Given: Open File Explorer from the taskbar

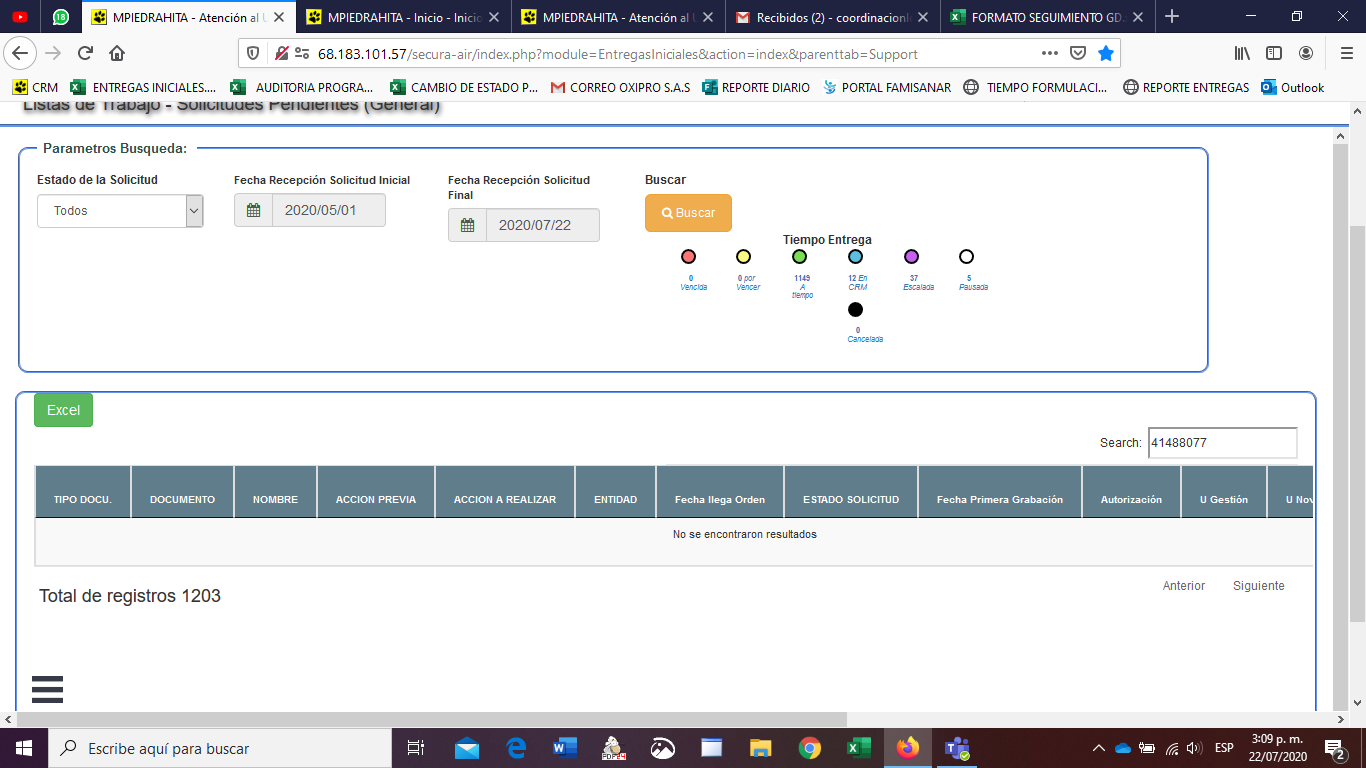Looking at the screenshot, I should 761,748.
